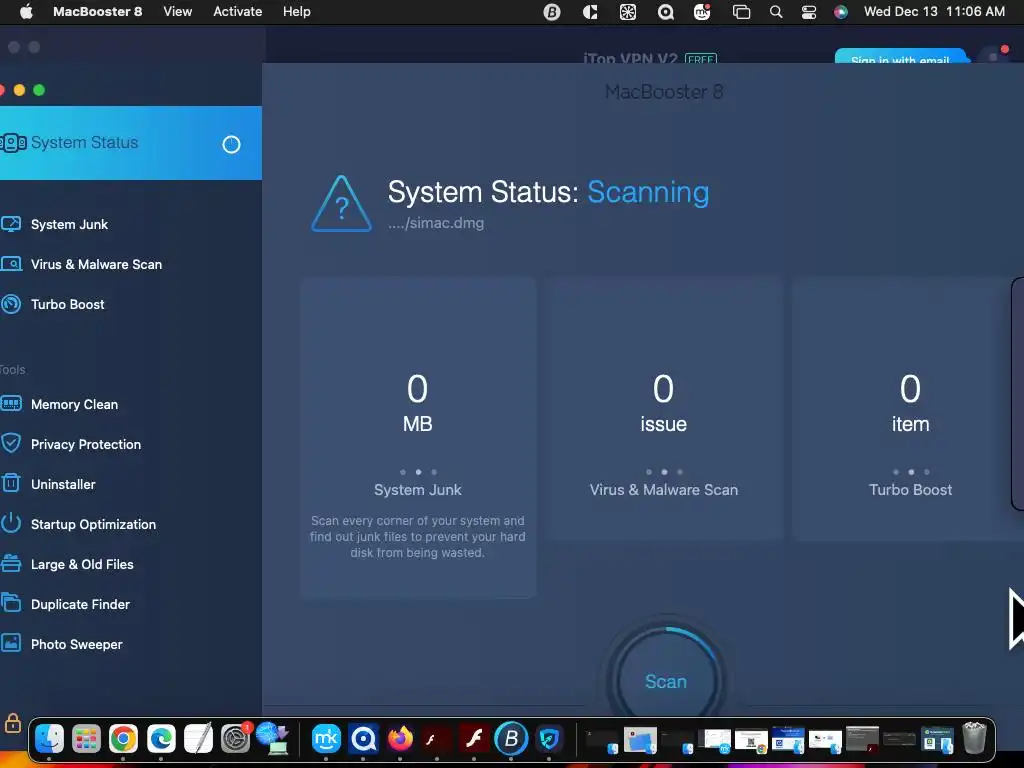Open the Turbo Boost sidebar icon
This screenshot has width=1024, height=768.
pos(10,304)
